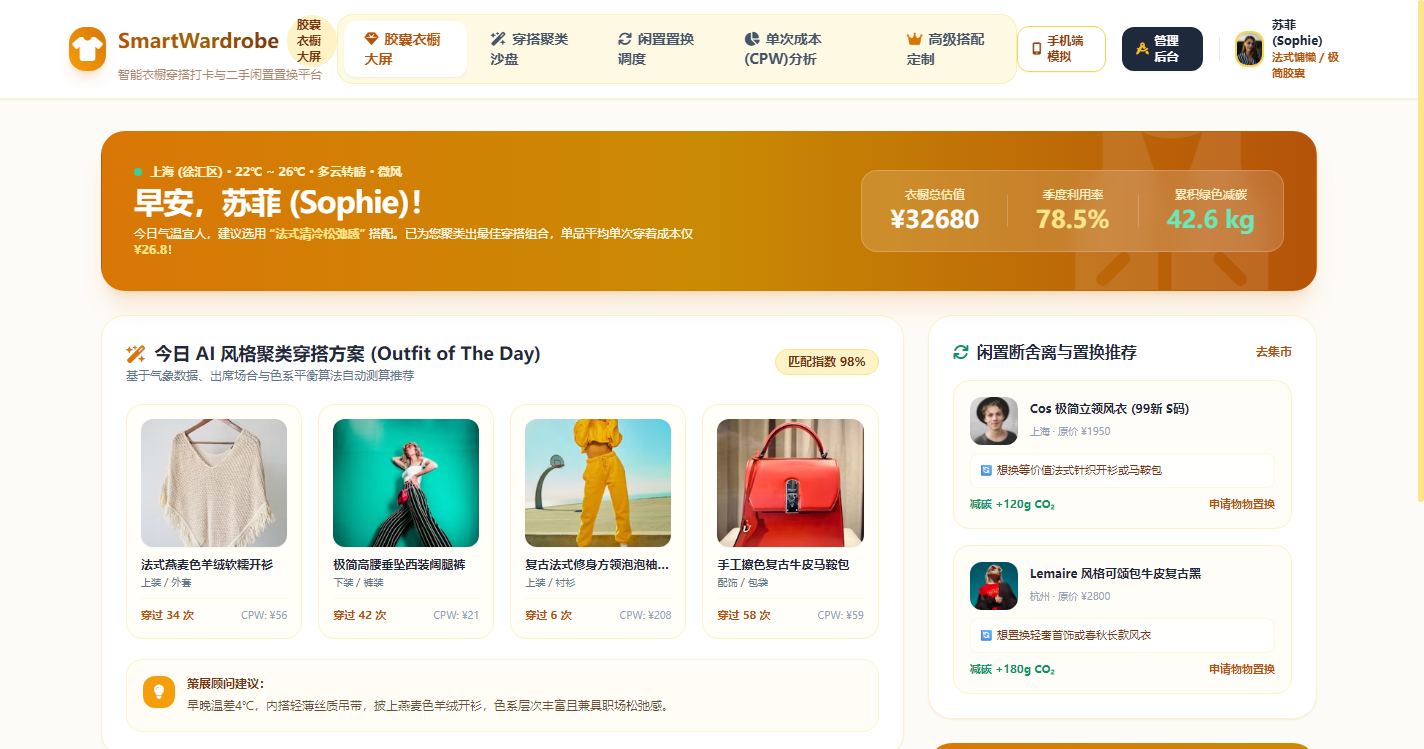Switch to 穿搭聚类沙盘 tab
Screen dimensions: 1424x749
click(x=532, y=49)
